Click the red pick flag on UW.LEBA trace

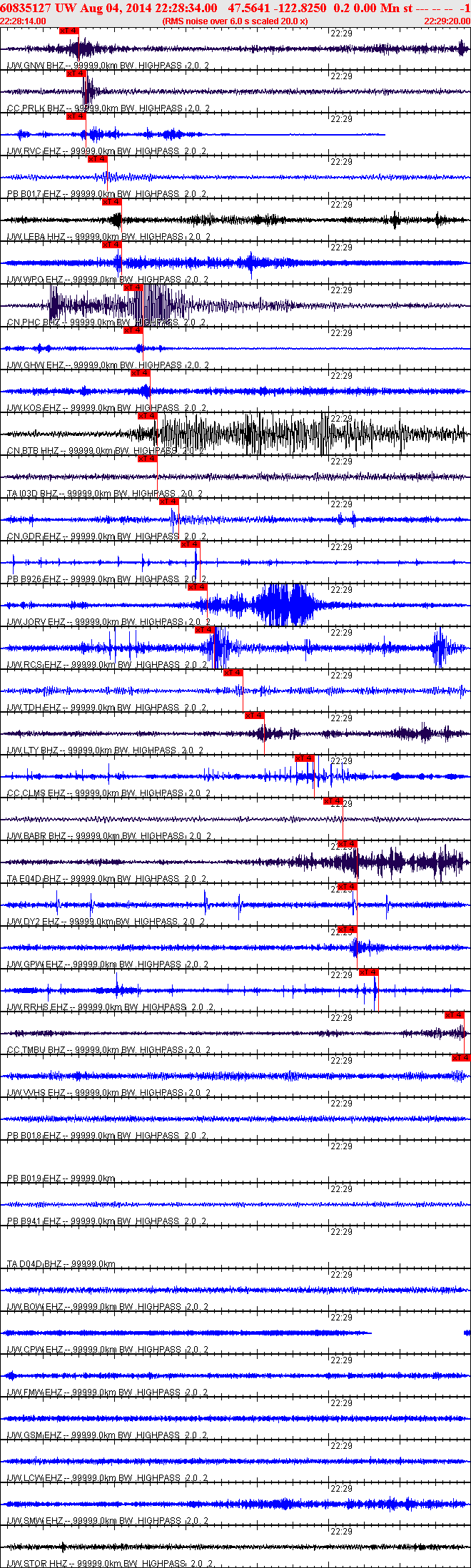tap(112, 202)
